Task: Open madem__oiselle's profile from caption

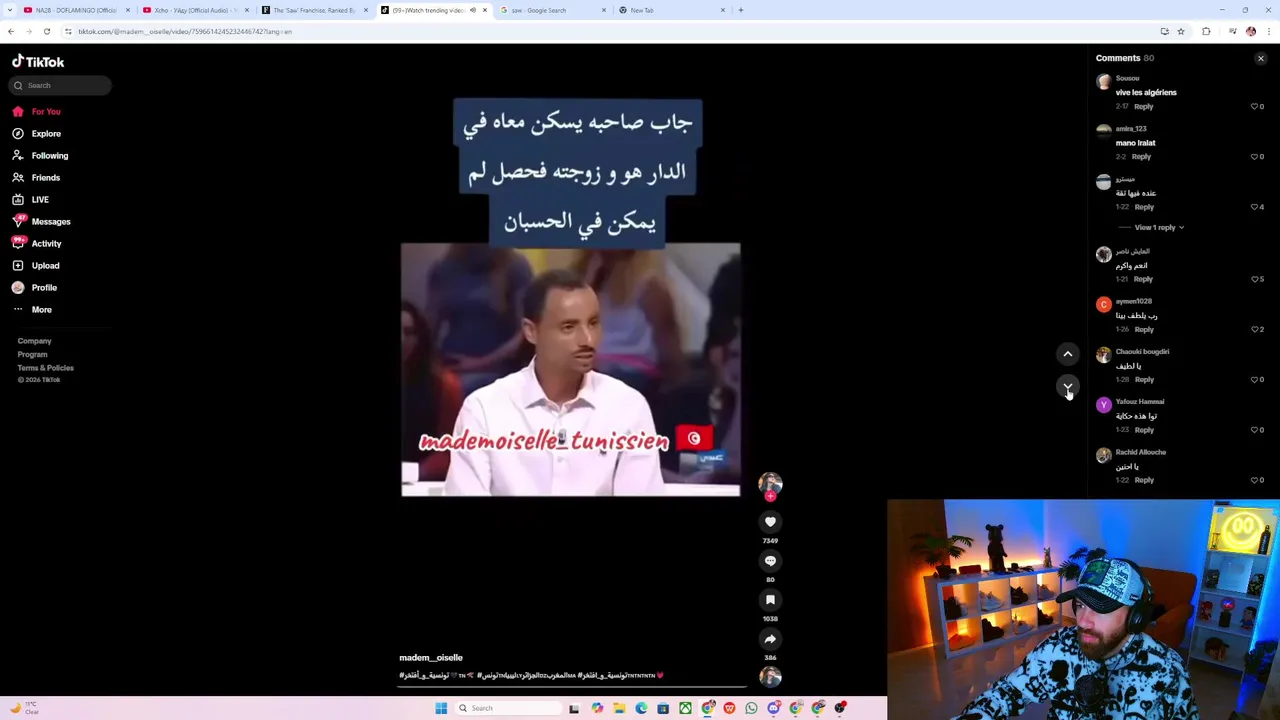Action: point(431,658)
